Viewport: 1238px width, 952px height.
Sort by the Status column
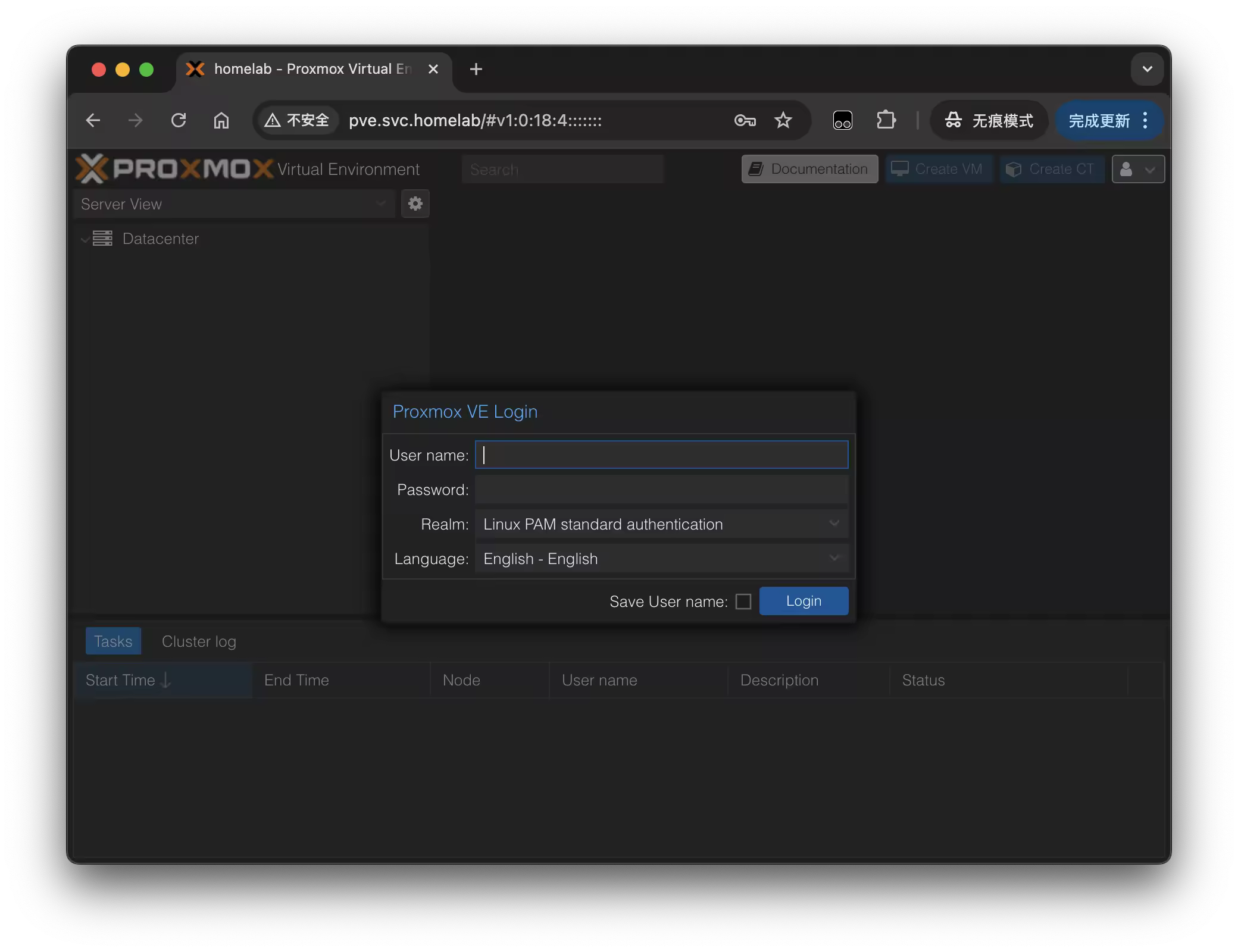[1009, 680]
